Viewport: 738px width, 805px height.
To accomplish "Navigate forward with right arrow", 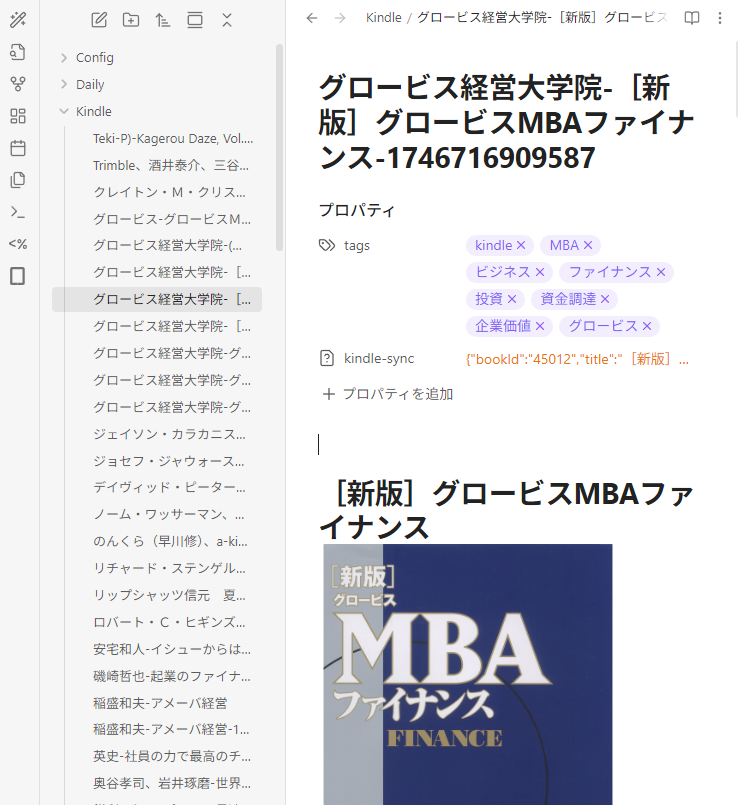I will coord(340,18).
